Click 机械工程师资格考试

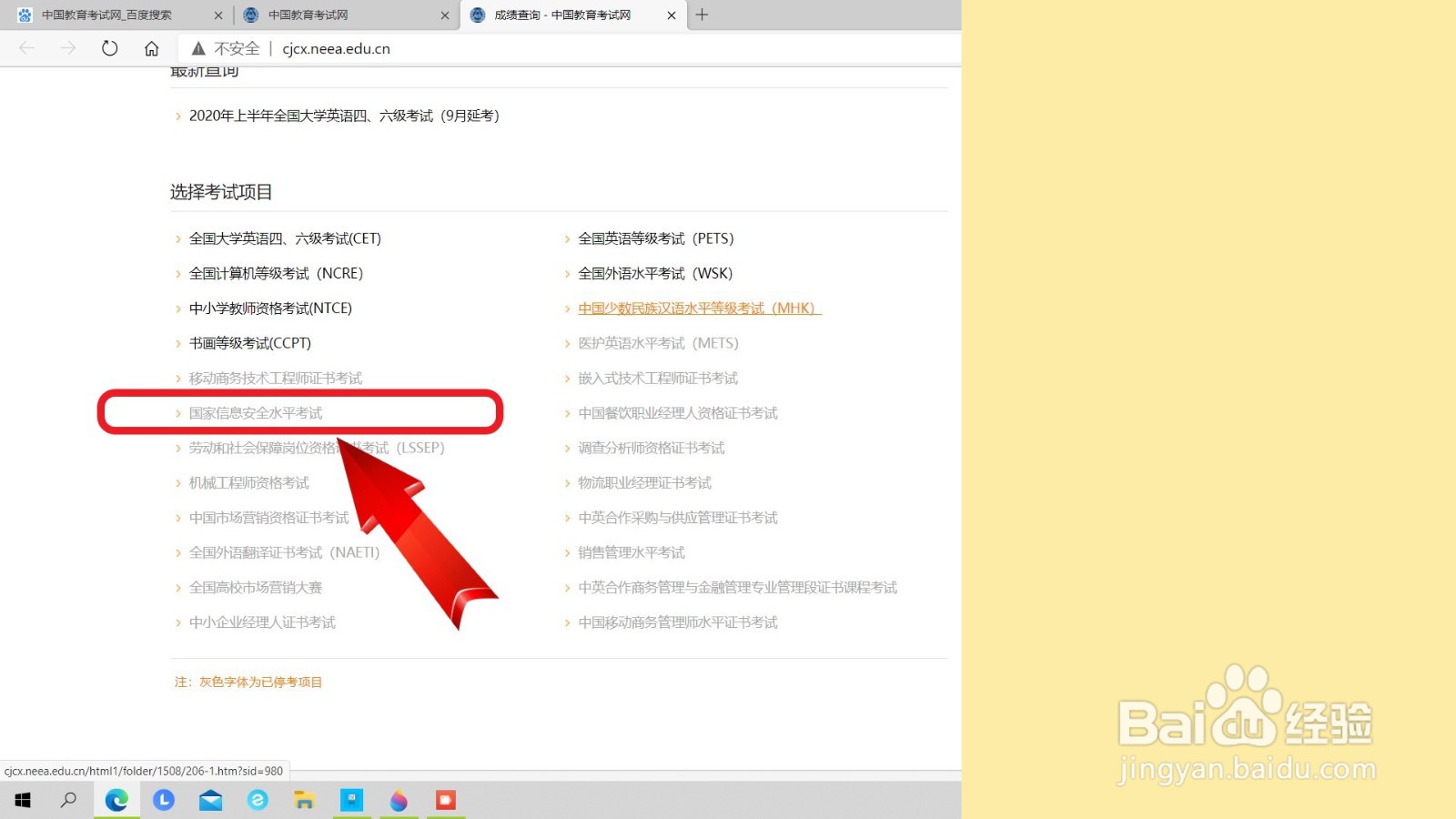click(x=249, y=483)
